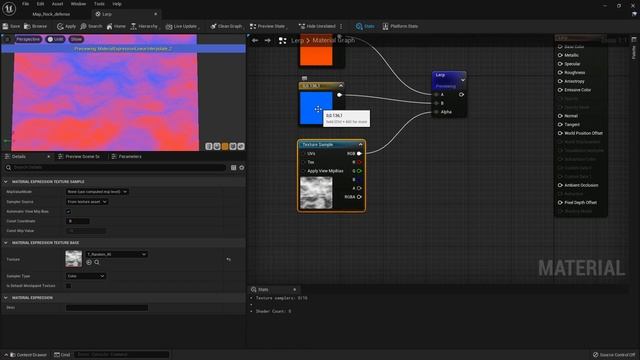
Task: Open Hide Unrelated options menu dots
Action: point(341,26)
